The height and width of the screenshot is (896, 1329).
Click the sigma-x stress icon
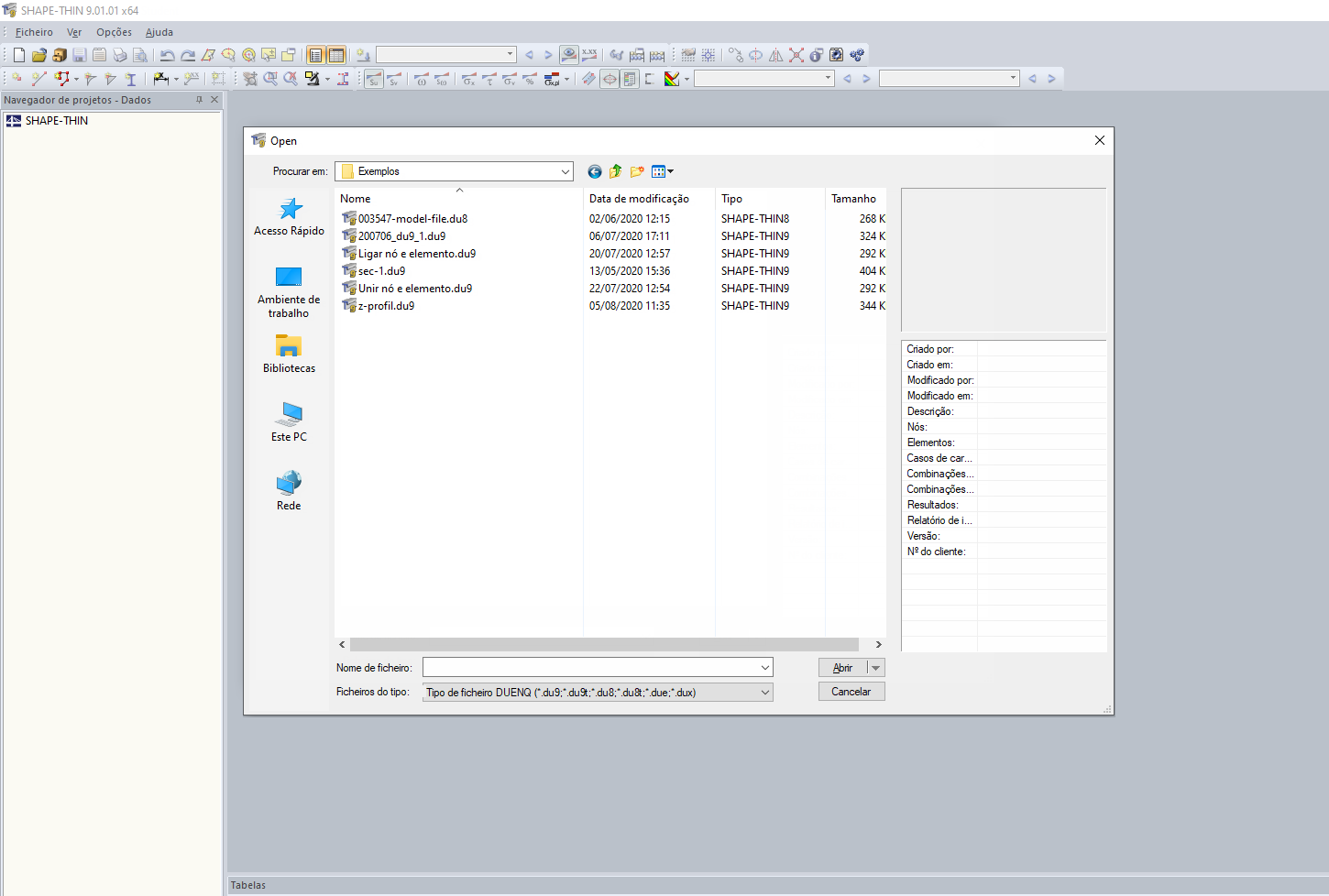tap(468, 79)
